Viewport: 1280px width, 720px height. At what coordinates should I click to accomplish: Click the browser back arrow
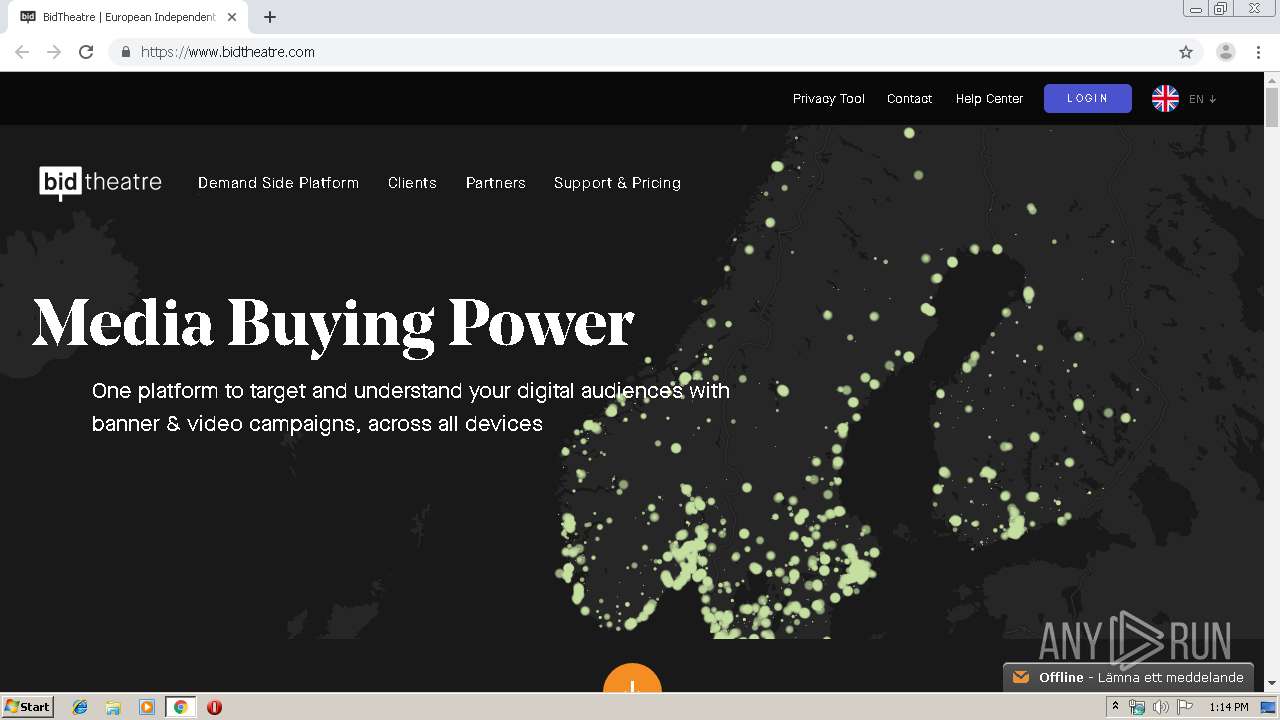point(22,52)
